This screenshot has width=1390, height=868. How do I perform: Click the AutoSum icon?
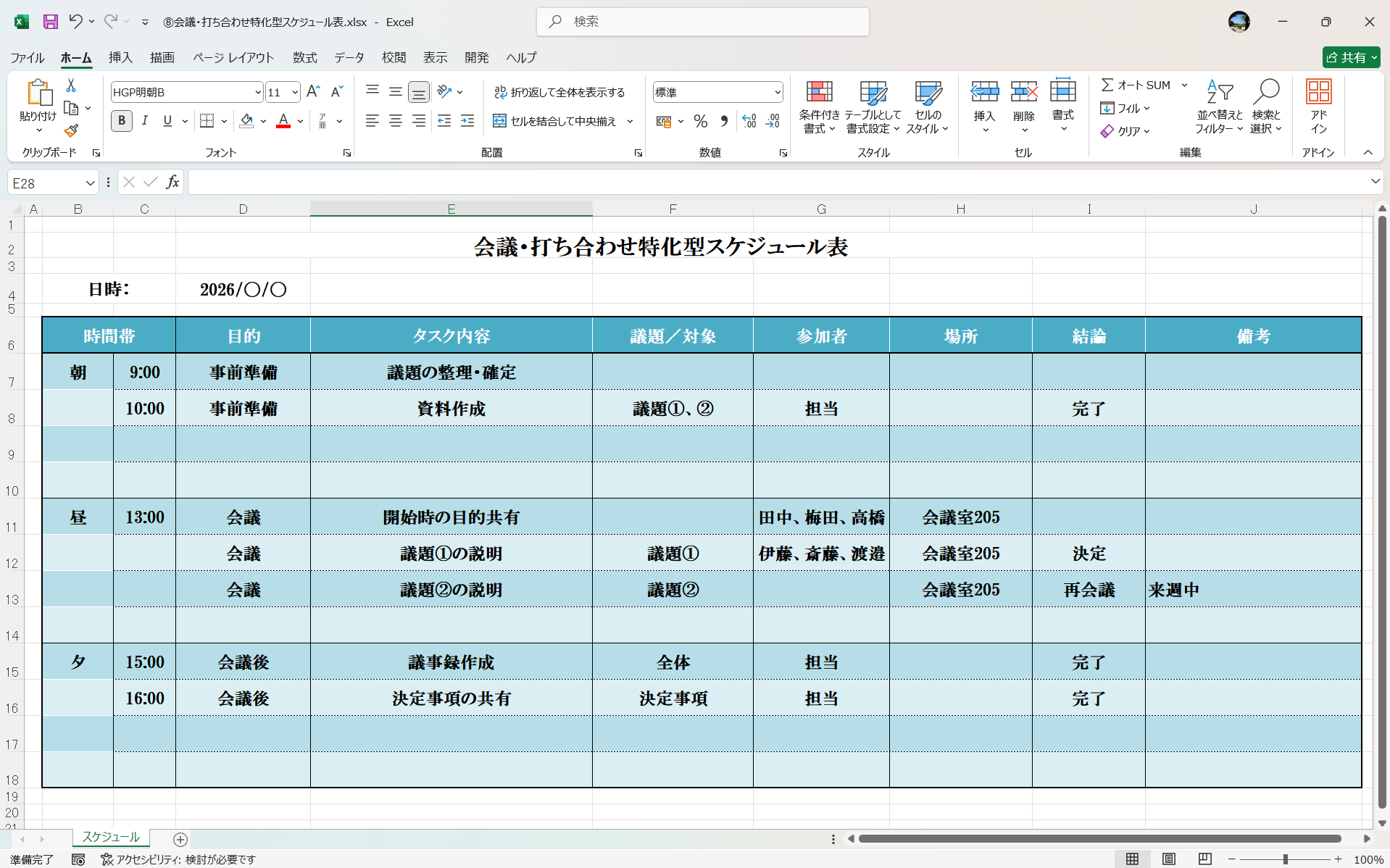(x=1108, y=85)
